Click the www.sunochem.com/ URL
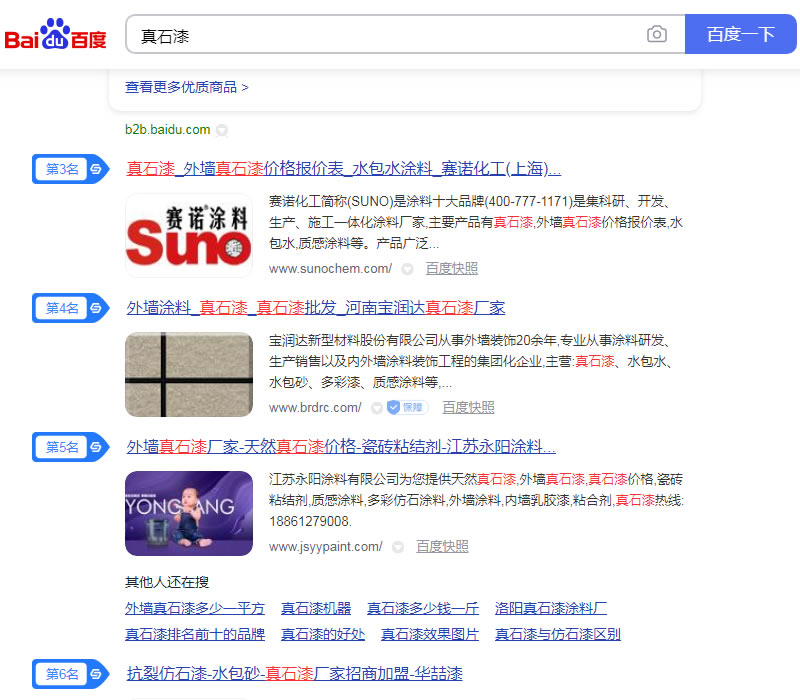 tap(331, 268)
